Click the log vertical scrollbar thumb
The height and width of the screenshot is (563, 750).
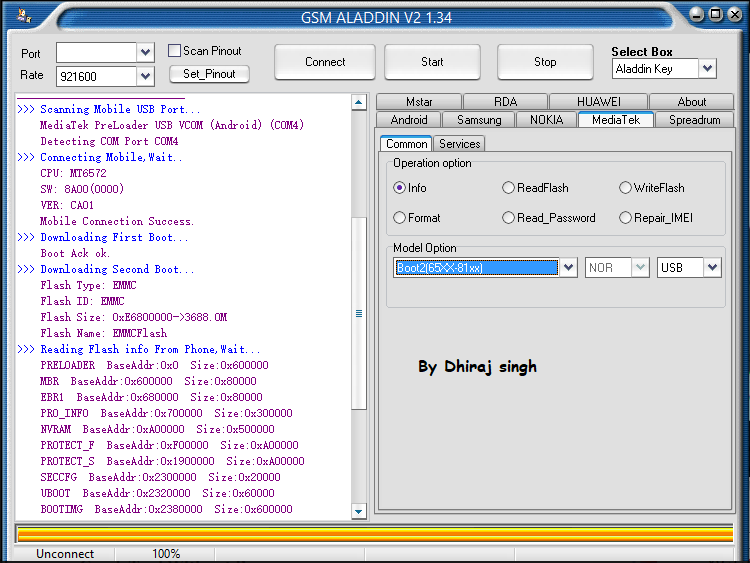coord(359,313)
